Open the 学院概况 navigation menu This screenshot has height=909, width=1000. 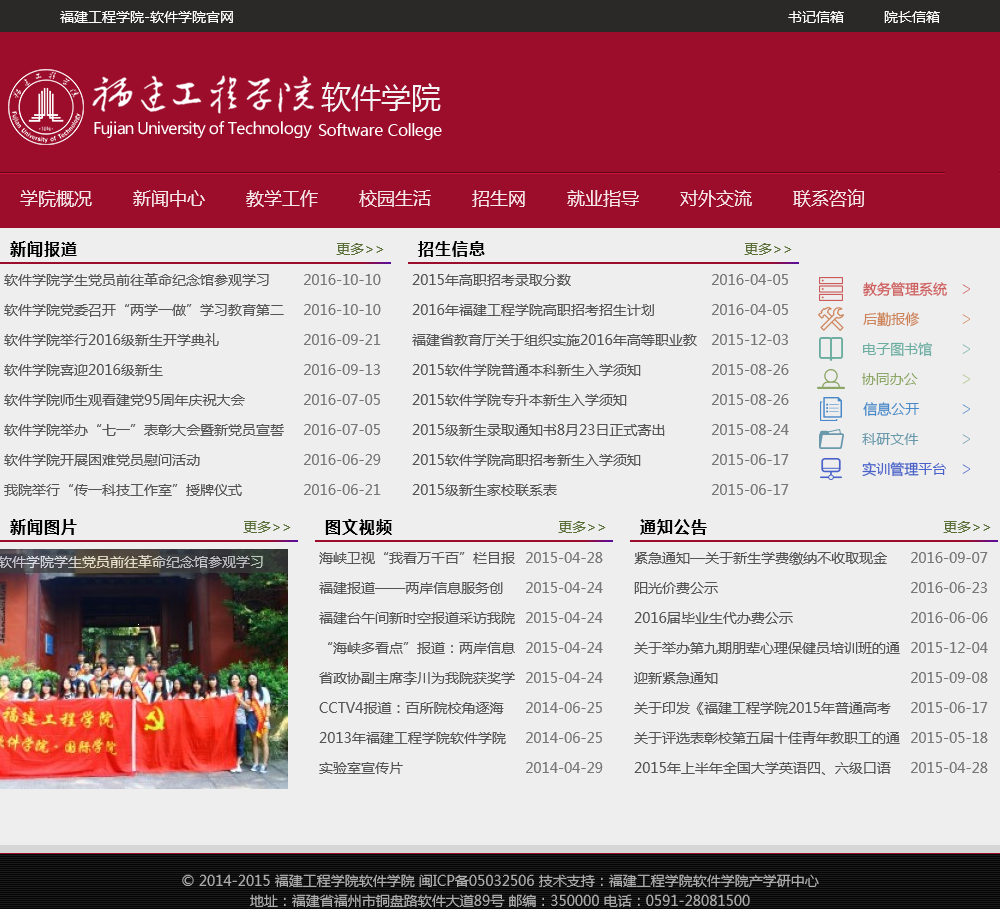click(x=56, y=198)
